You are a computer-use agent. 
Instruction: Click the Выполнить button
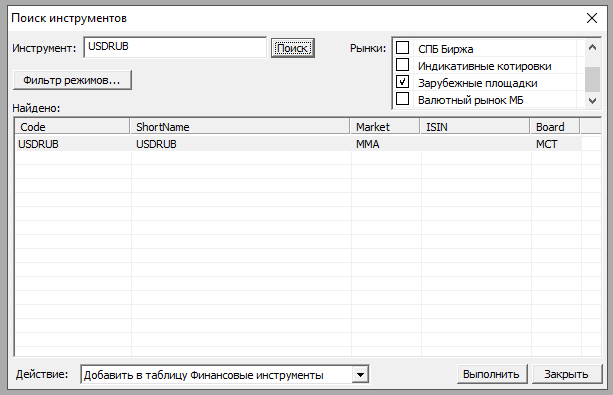492,374
